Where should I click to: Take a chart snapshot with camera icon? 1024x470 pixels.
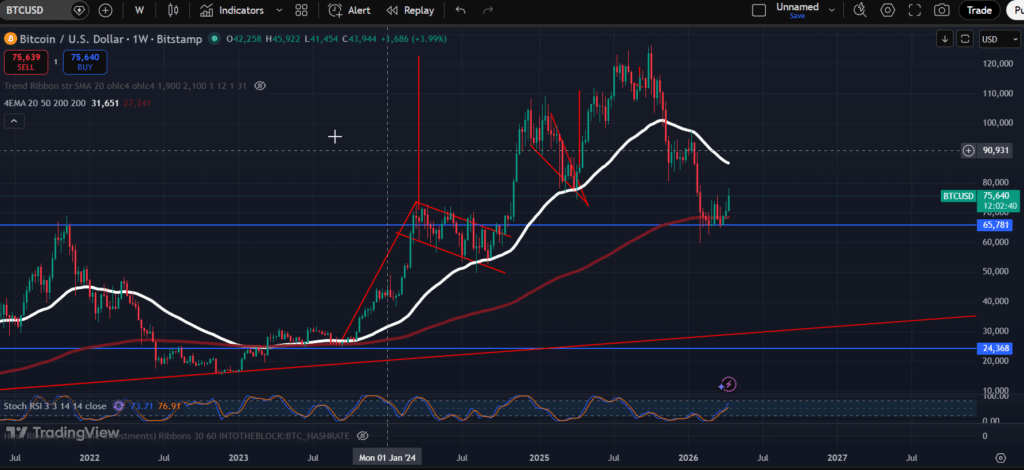pyautogui.click(x=941, y=10)
